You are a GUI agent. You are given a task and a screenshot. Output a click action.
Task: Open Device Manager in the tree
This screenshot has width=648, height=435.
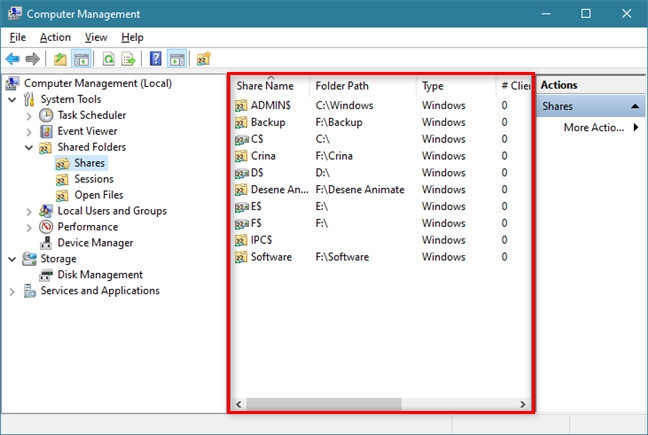pyautogui.click(x=95, y=243)
